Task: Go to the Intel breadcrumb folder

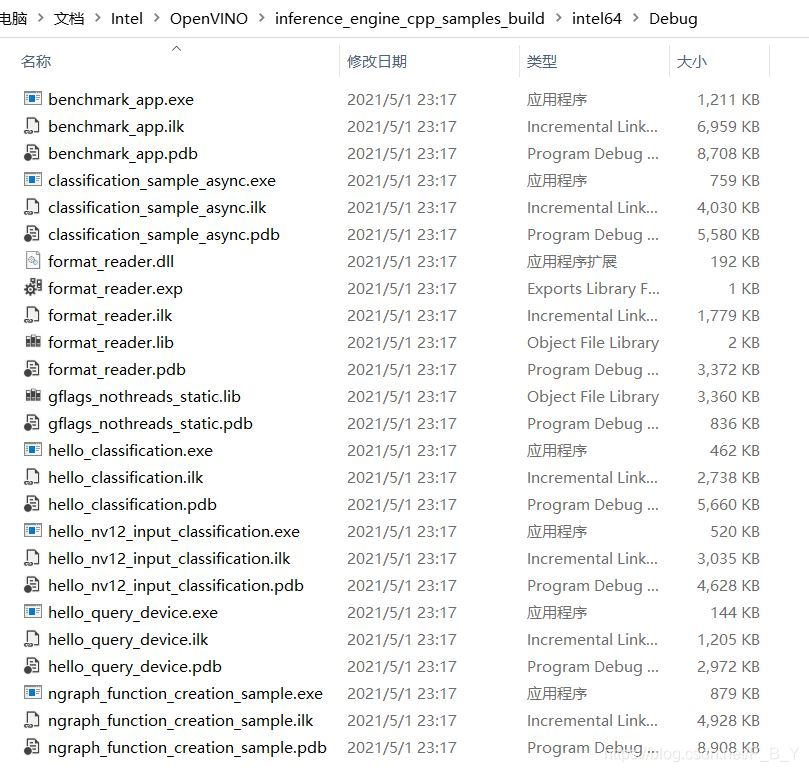Action: point(126,19)
